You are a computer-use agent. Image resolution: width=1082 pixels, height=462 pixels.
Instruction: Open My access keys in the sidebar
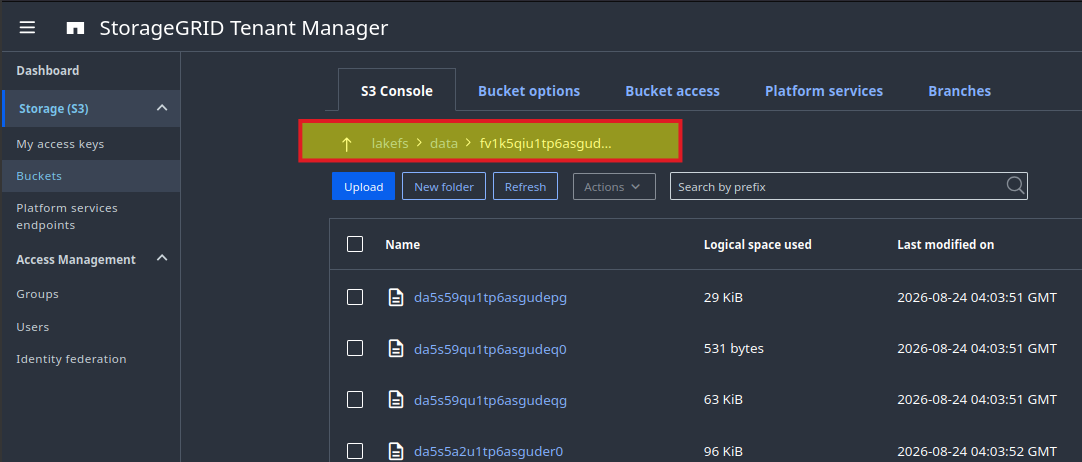coord(60,144)
